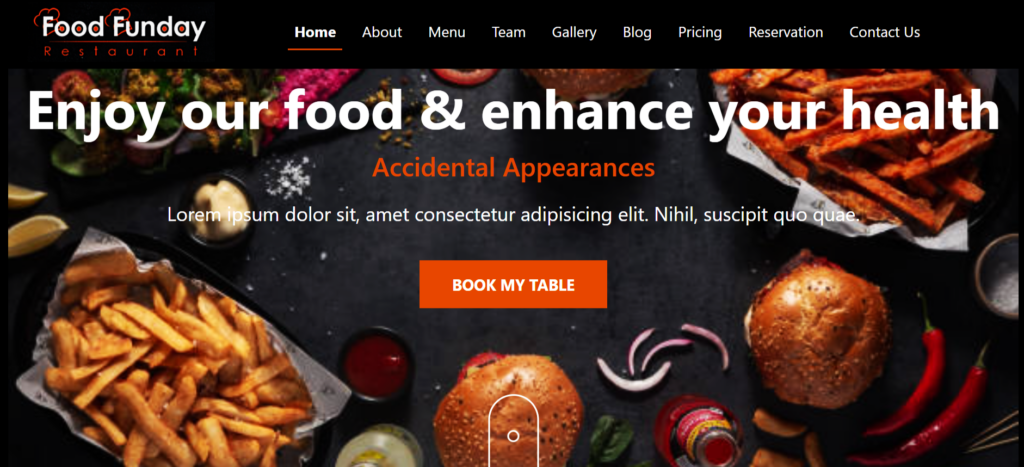Select Menu in the navigation bar
The width and height of the screenshot is (1024, 467).
[447, 32]
